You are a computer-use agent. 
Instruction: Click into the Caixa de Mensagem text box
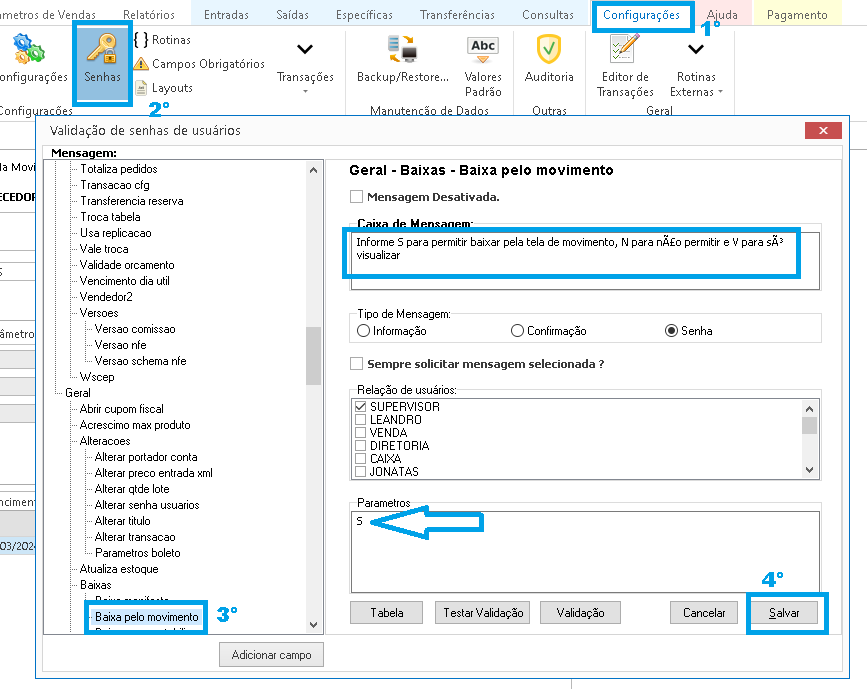(585, 260)
